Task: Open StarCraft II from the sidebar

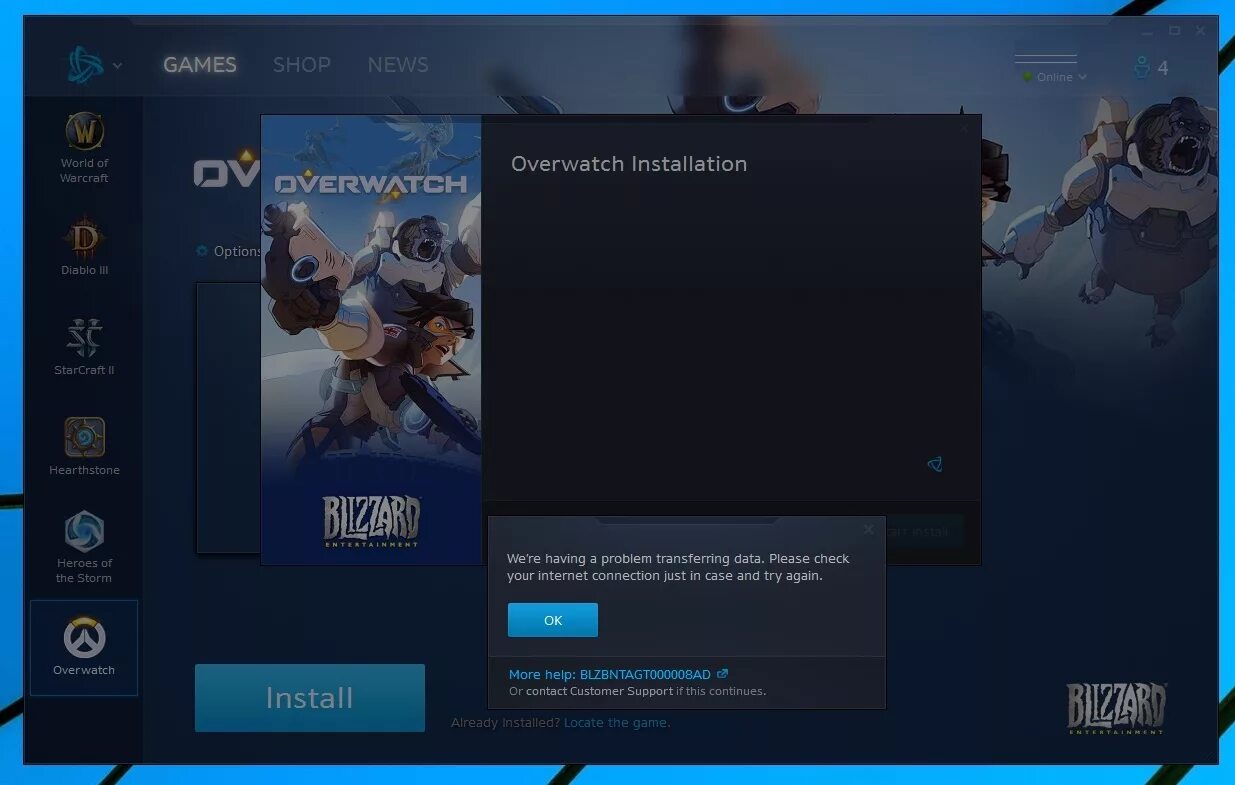Action: click(x=84, y=340)
